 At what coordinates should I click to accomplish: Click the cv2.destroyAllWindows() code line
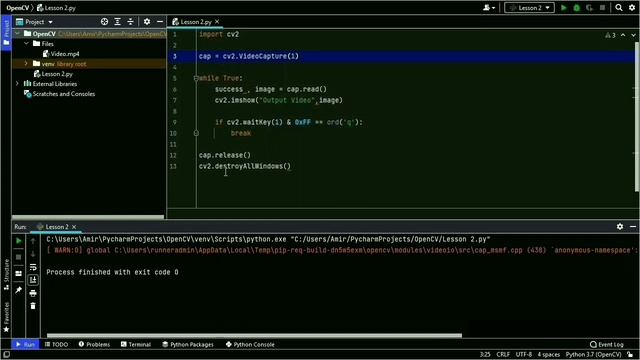245,166
